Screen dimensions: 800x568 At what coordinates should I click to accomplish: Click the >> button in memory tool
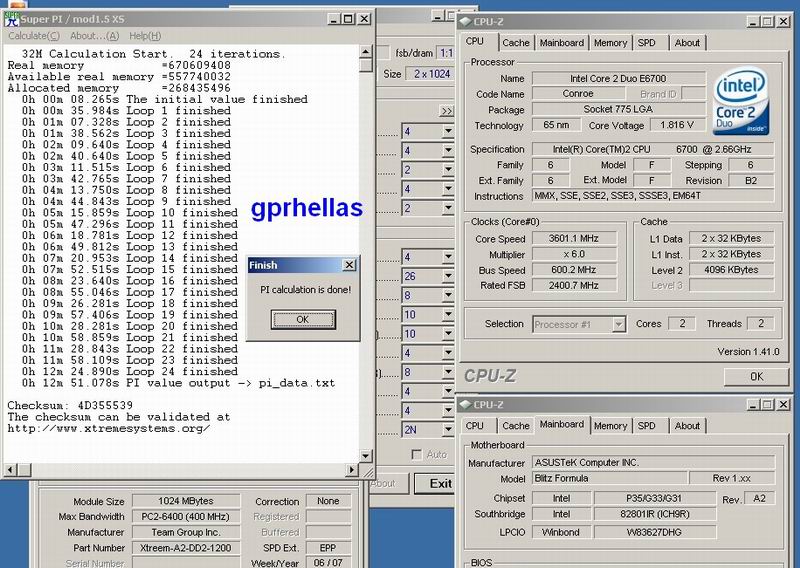click(x=446, y=111)
